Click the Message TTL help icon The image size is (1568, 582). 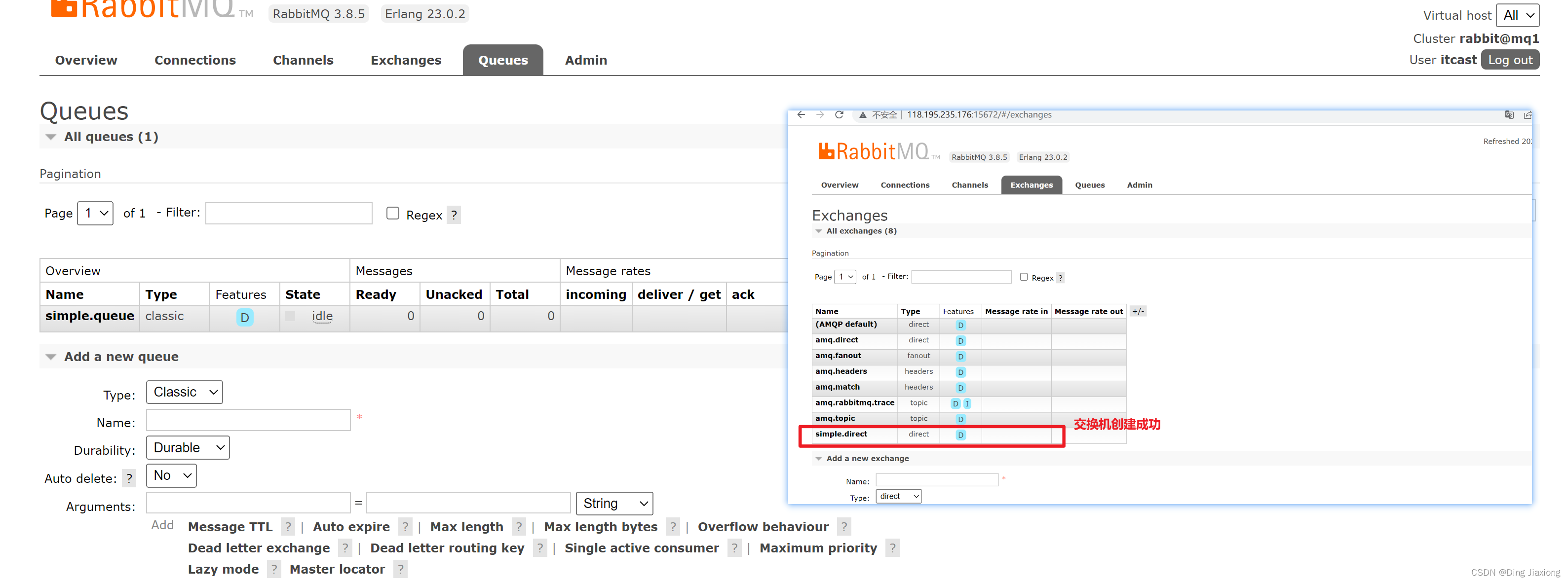point(288,527)
